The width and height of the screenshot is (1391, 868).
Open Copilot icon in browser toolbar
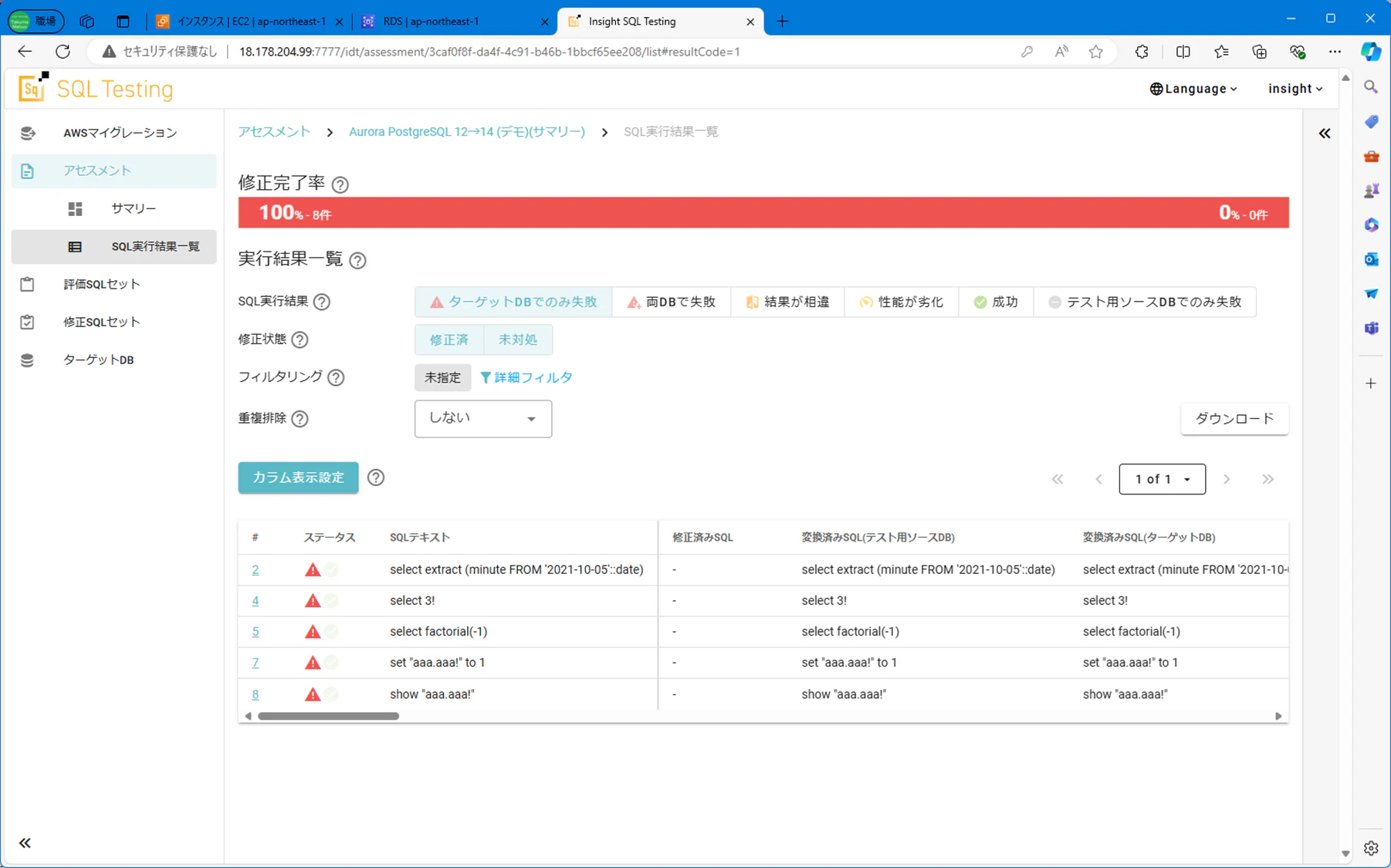(x=1371, y=52)
